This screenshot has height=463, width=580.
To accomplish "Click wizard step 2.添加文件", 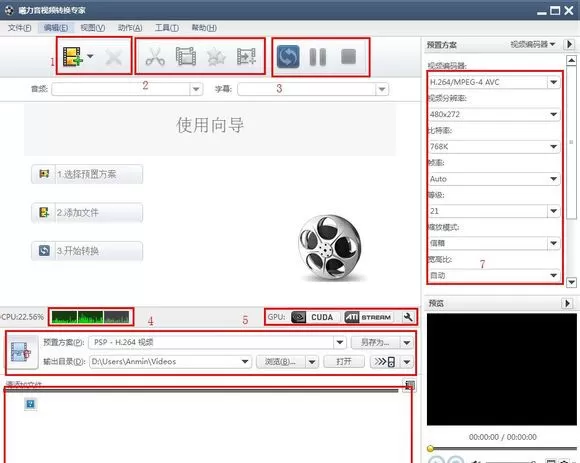I will coord(87,213).
